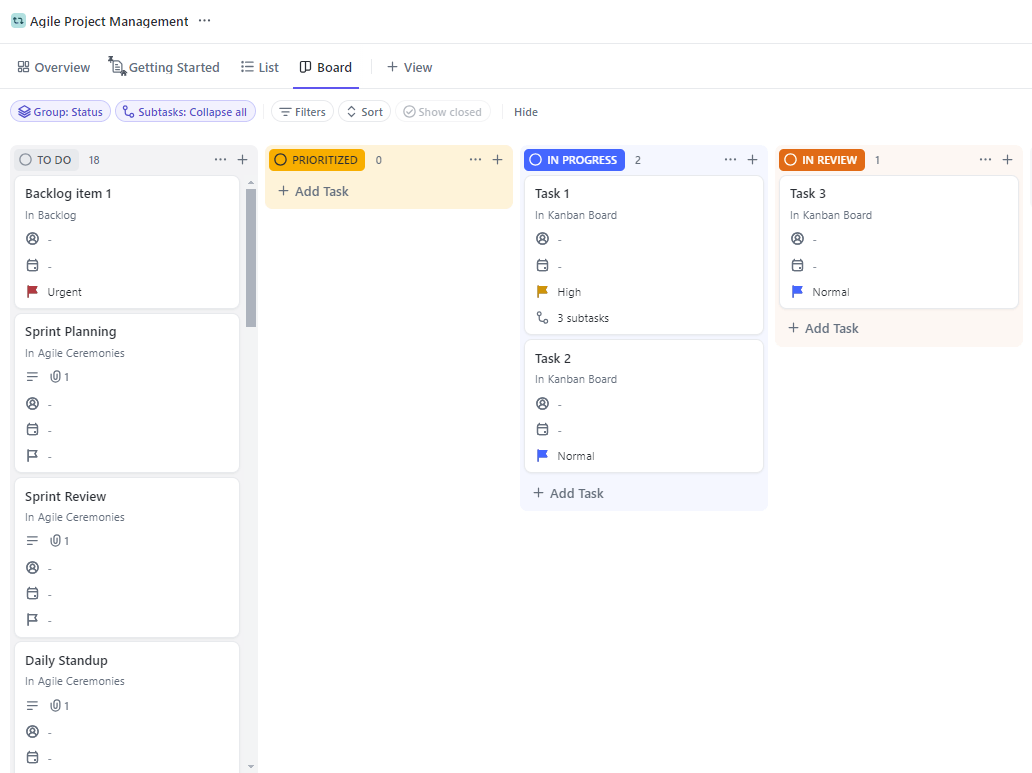Open attachment on Sprint Planning card
1032x773 pixels.
click(x=60, y=377)
